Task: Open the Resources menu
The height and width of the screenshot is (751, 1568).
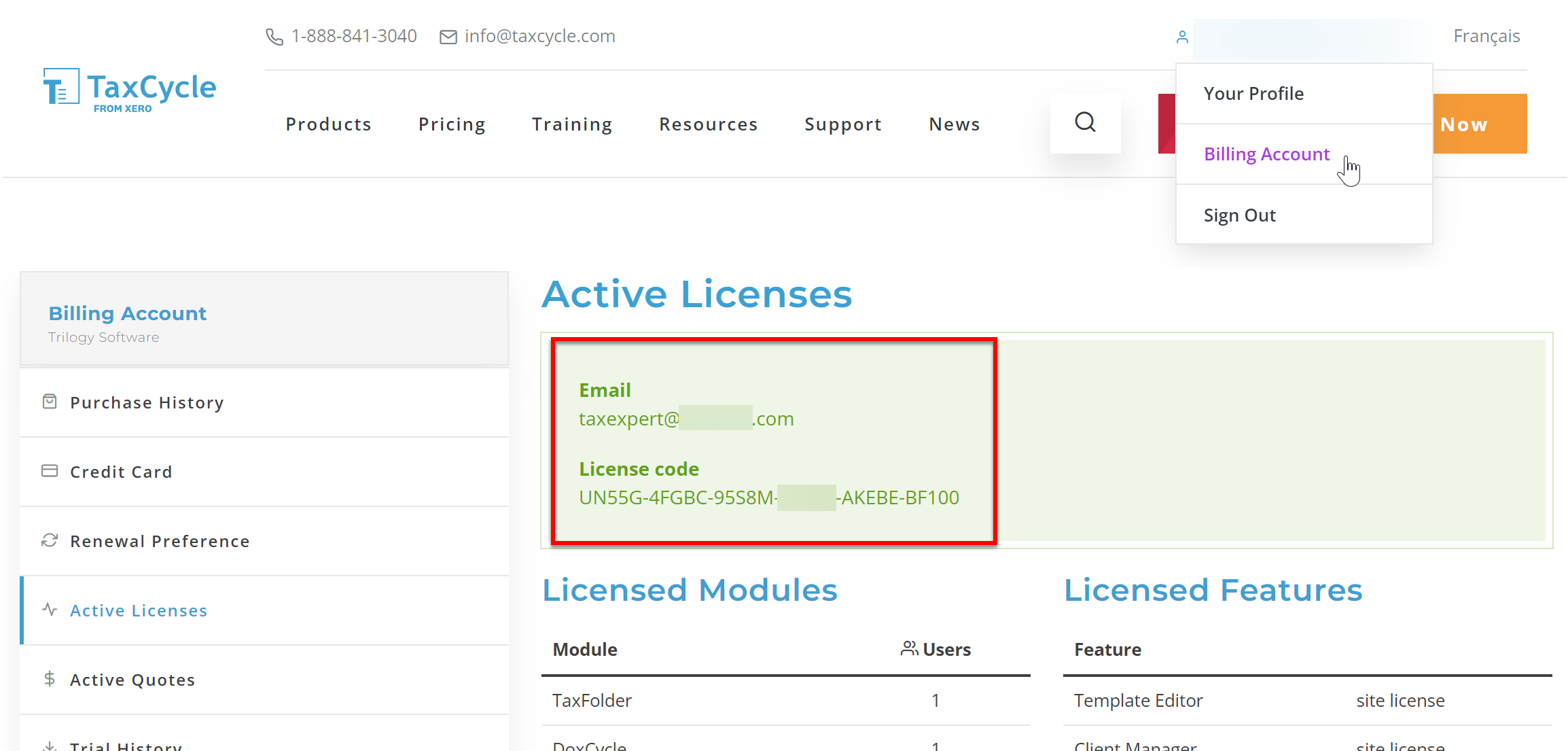Action: point(708,124)
